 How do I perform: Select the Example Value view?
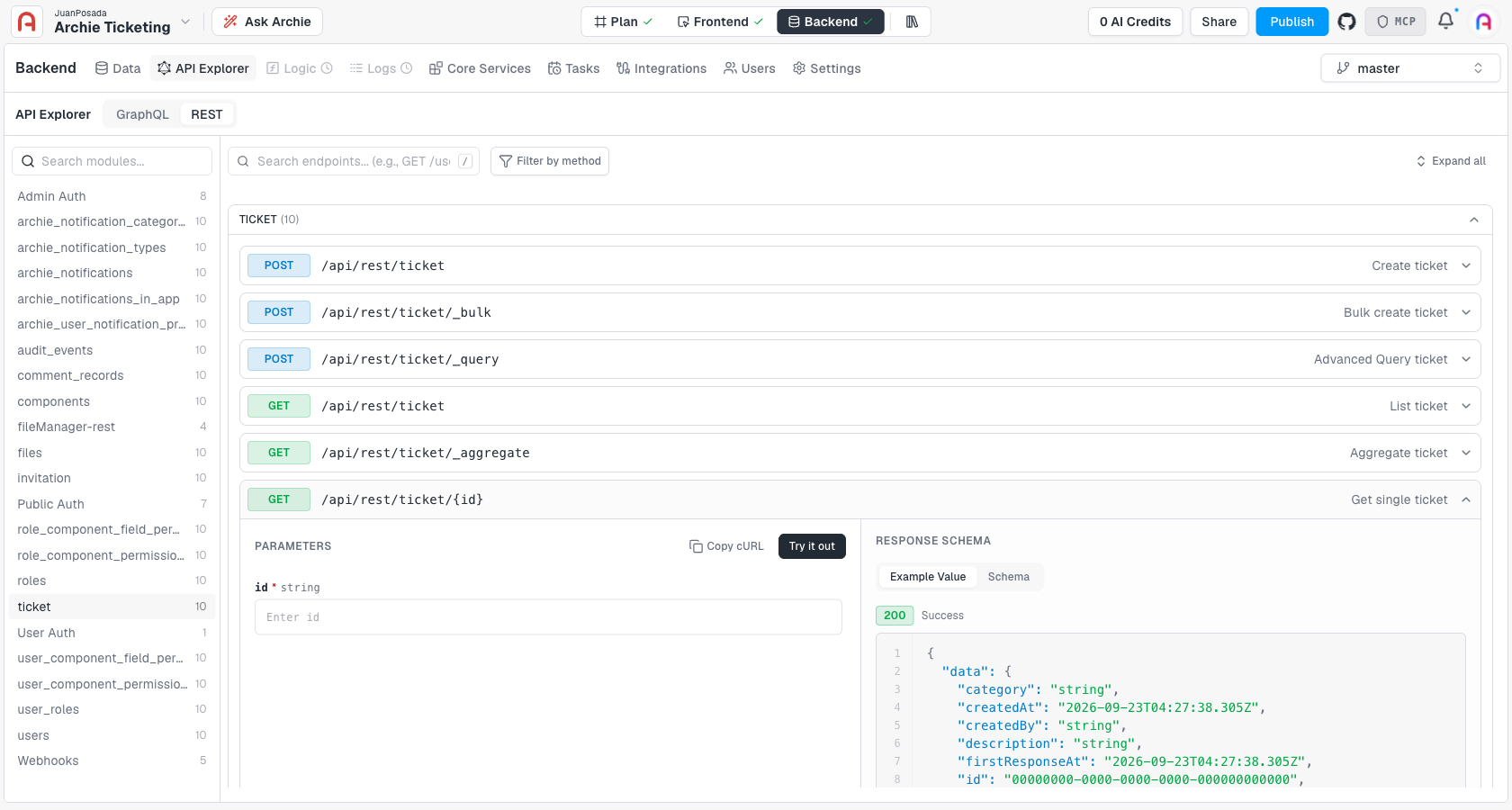point(928,577)
